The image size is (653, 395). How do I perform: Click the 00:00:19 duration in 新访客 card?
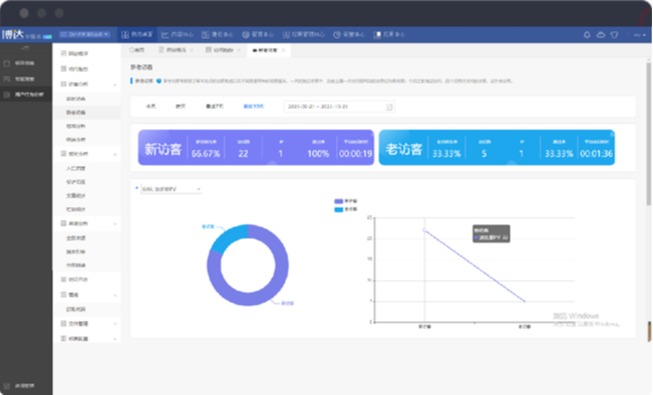355,154
